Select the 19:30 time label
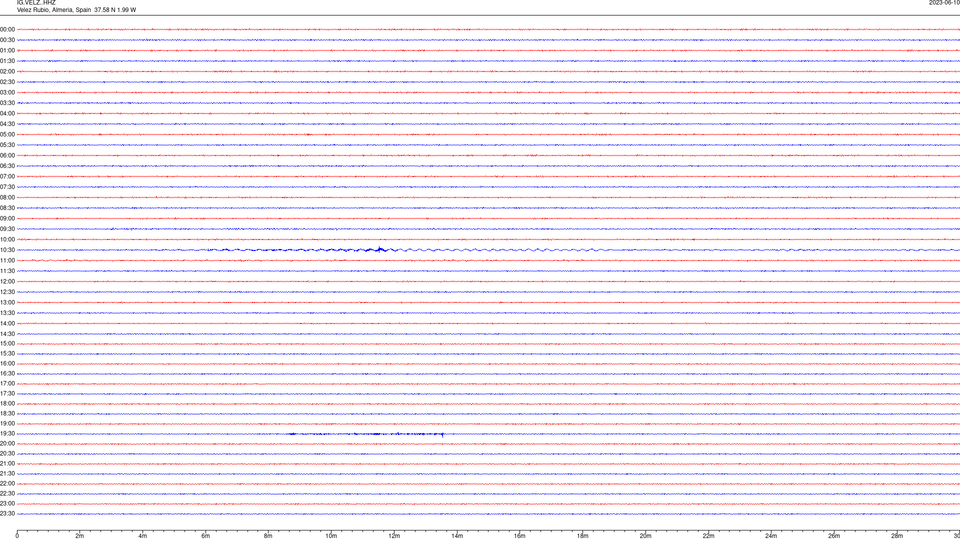Image resolution: width=960 pixels, height=540 pixels. click(x=7, y=433)
